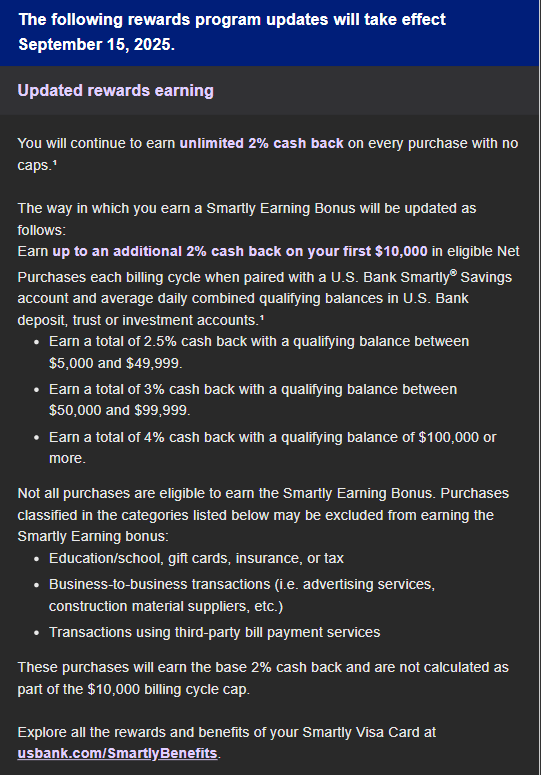Select the September 15, 2025 banner headline
541x775 pixels.
[232, 32]
